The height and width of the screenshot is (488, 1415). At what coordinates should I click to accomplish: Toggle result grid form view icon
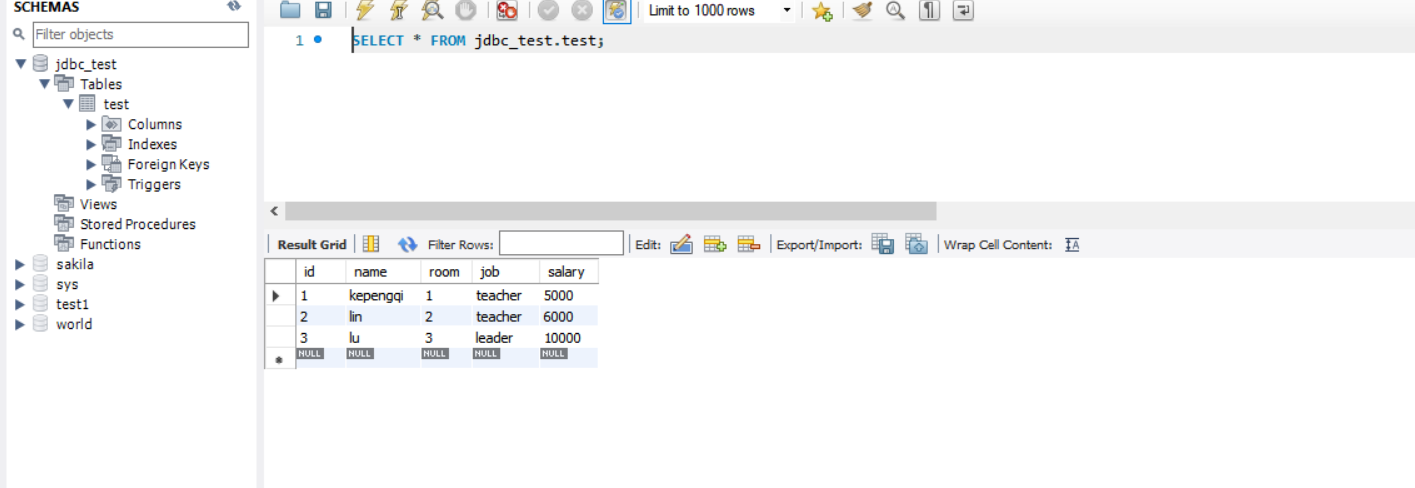point(371,244)
